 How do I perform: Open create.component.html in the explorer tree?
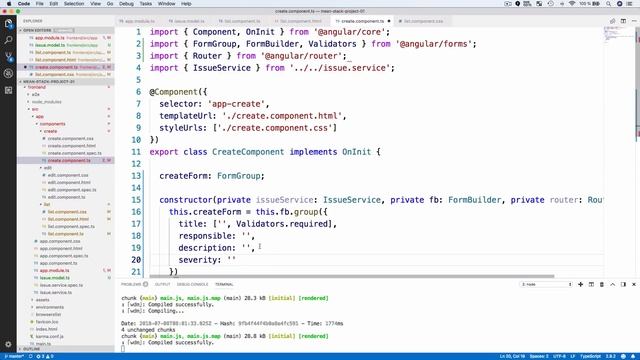pyautogui.click(x=71, y=146)
